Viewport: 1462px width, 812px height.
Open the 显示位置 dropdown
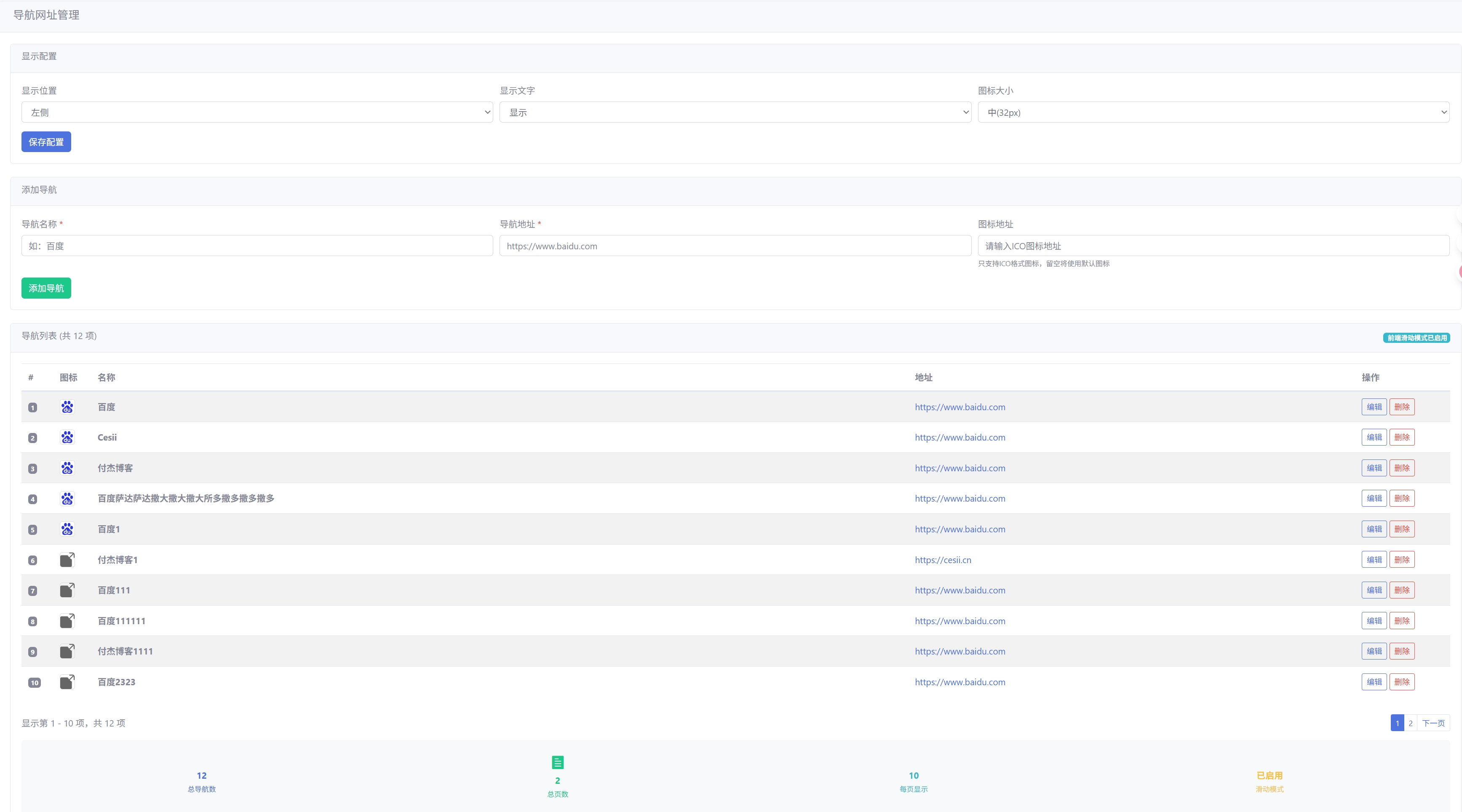click(257, 112)
